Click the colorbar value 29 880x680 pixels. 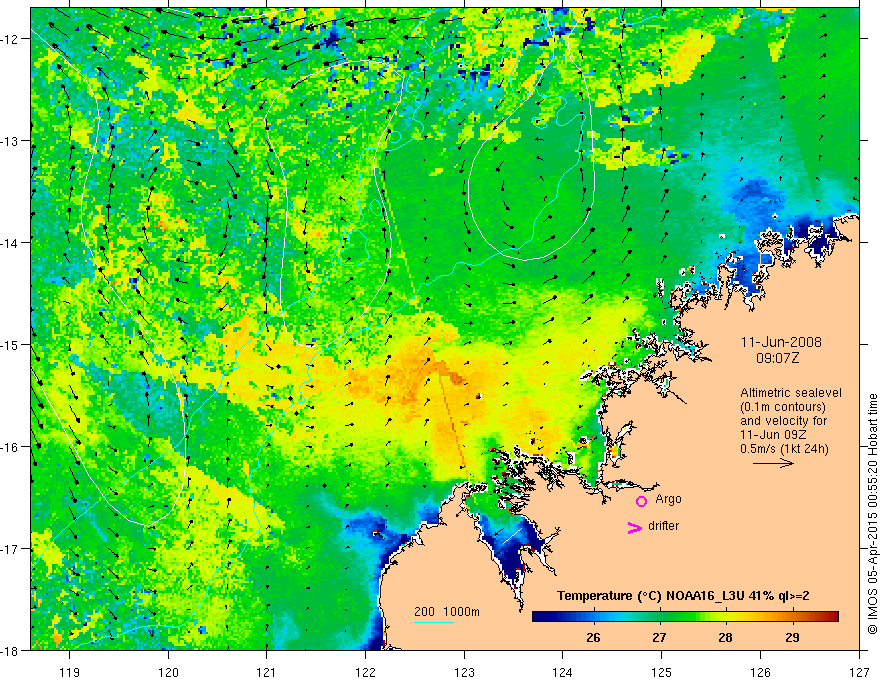point(792,637)
